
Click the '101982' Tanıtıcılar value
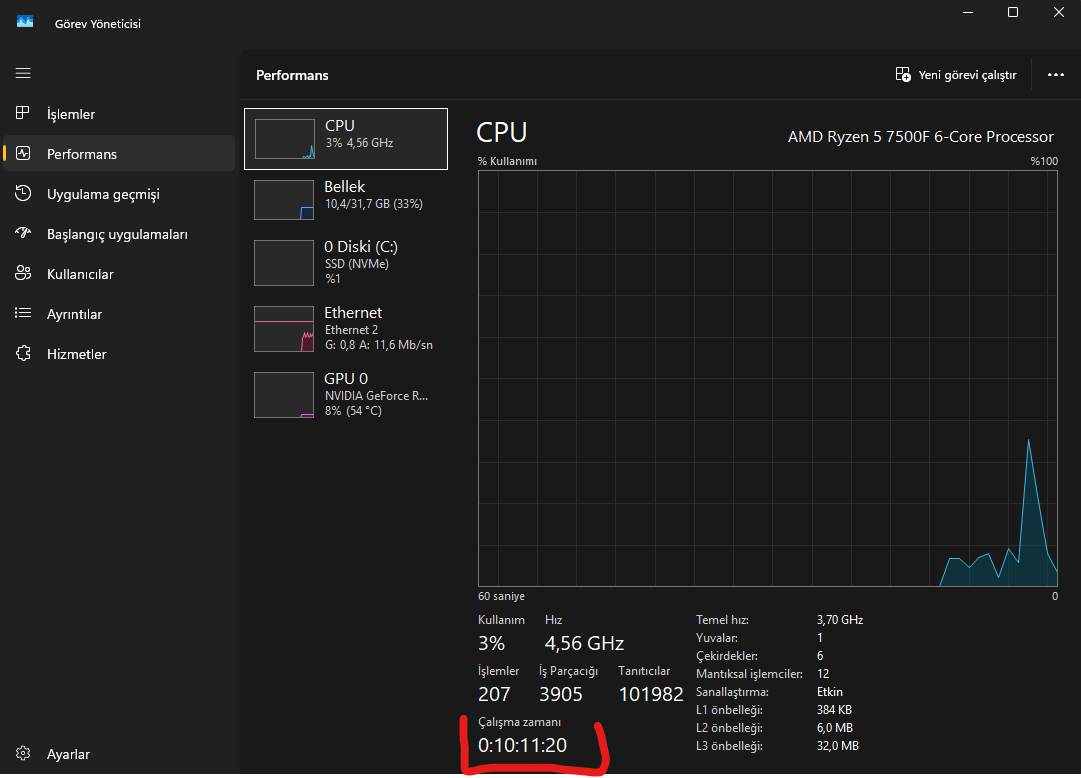[x=651, y=694]
